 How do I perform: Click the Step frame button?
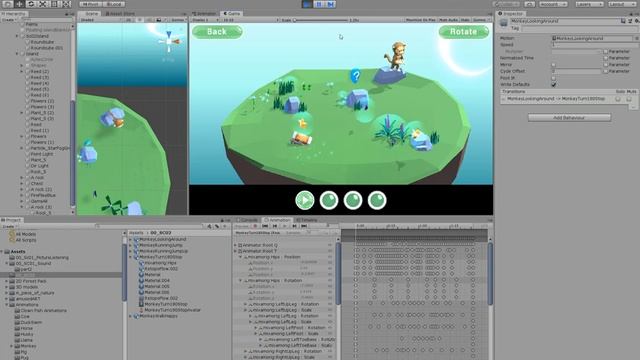(x=331, y=4)
